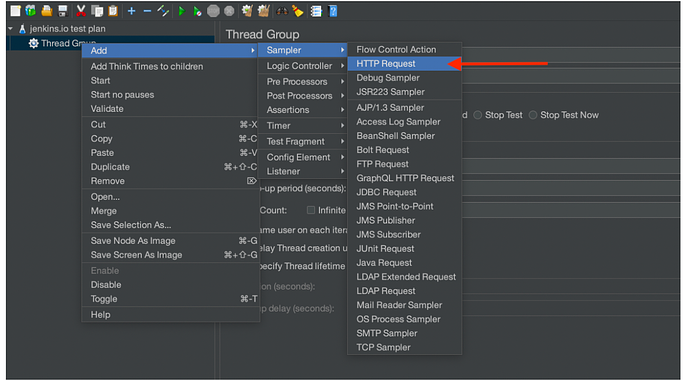Select Toggle in context menu
The width and height of the screenshot is (684, 381).
pos(170,299)
